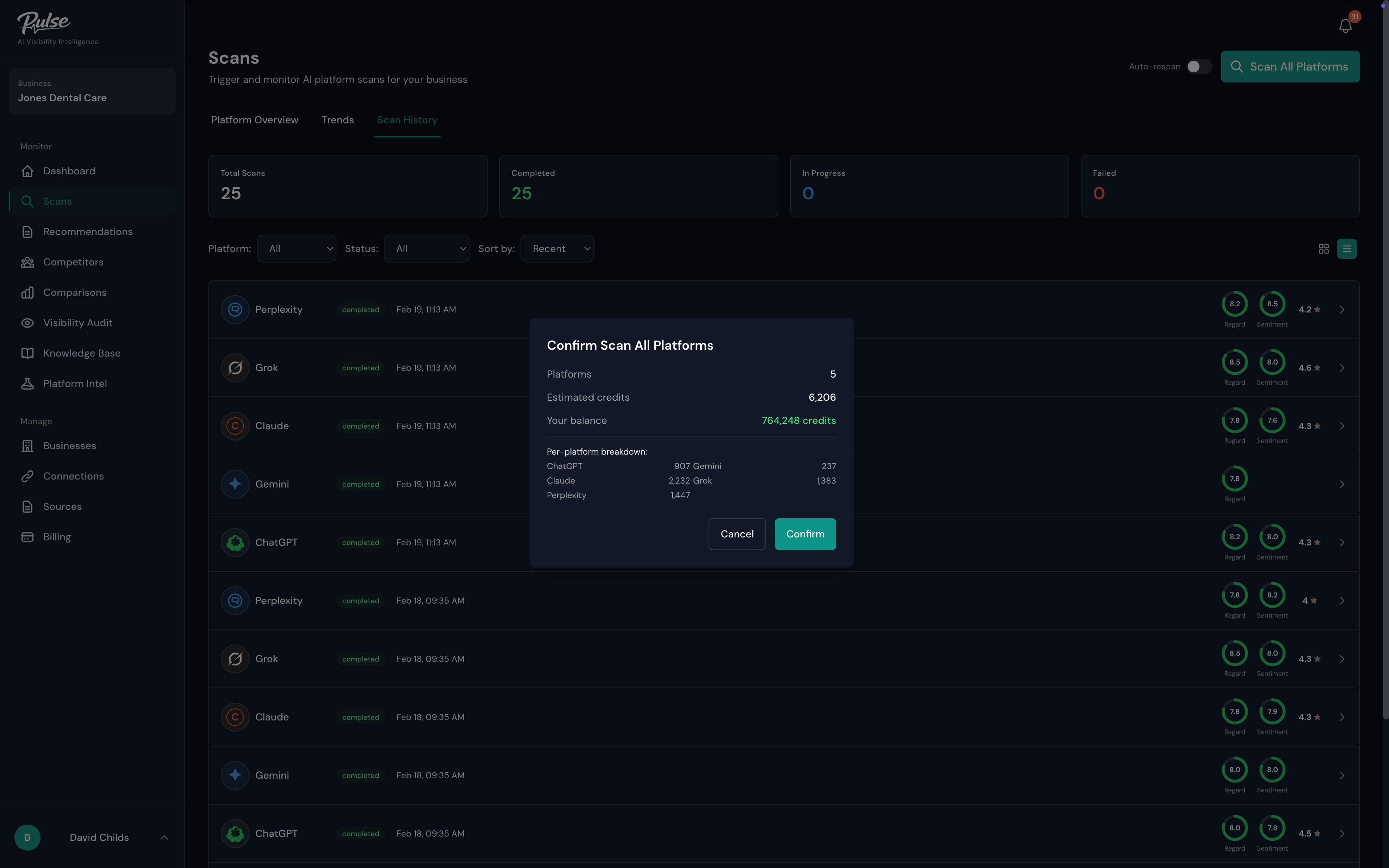Cancel the scan confirmation dialog
Viewport: 1389px width, 868px height.
point(737,534)
